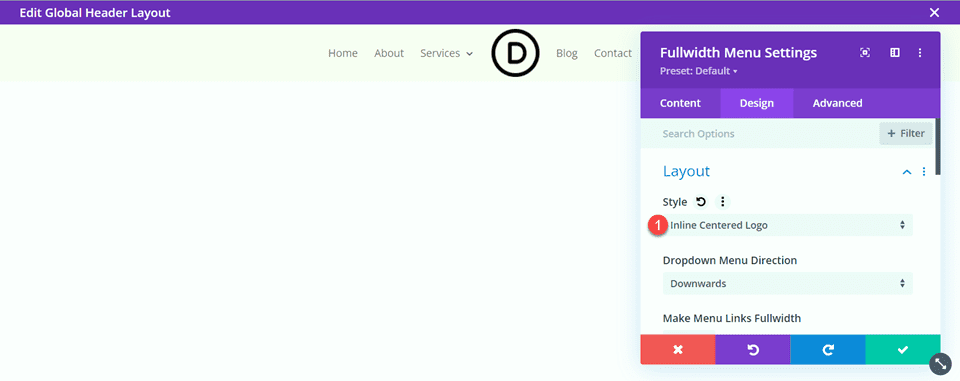This screenshot has height=381, width=960.
Task: Close the Edit Global Header Layout bar
Action: [x=934, y=12]
